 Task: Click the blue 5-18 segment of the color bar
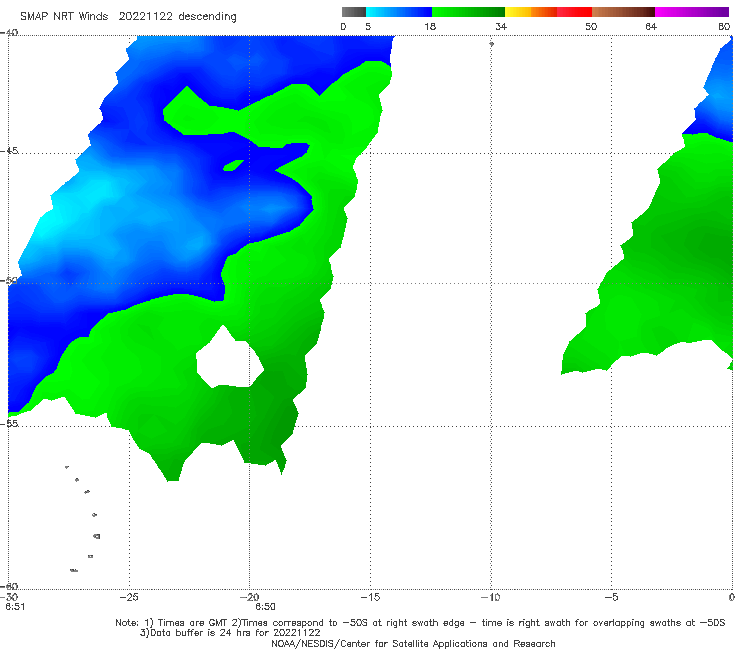click(399, 12)
